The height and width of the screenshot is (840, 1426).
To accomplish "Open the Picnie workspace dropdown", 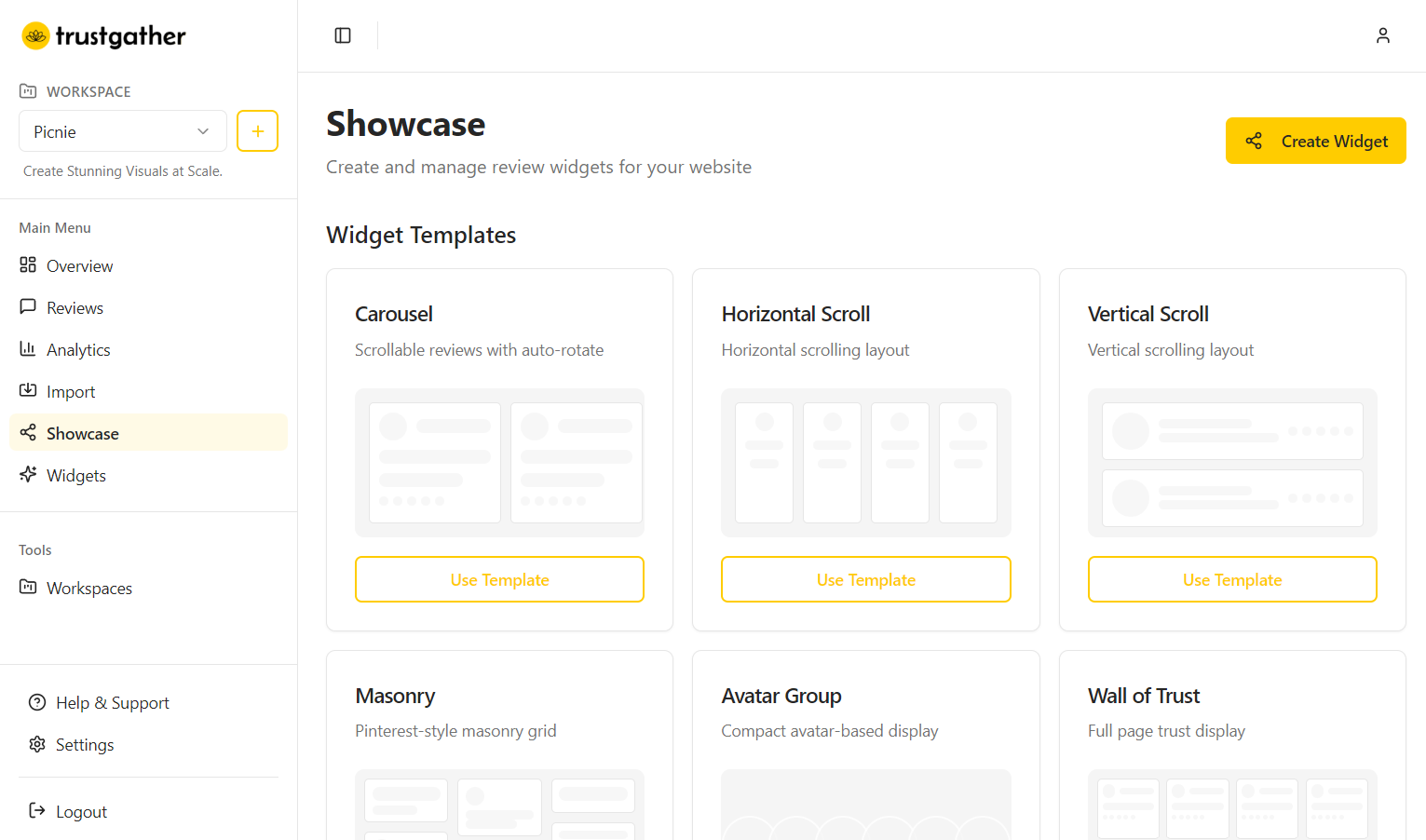I will click(122, 131).
